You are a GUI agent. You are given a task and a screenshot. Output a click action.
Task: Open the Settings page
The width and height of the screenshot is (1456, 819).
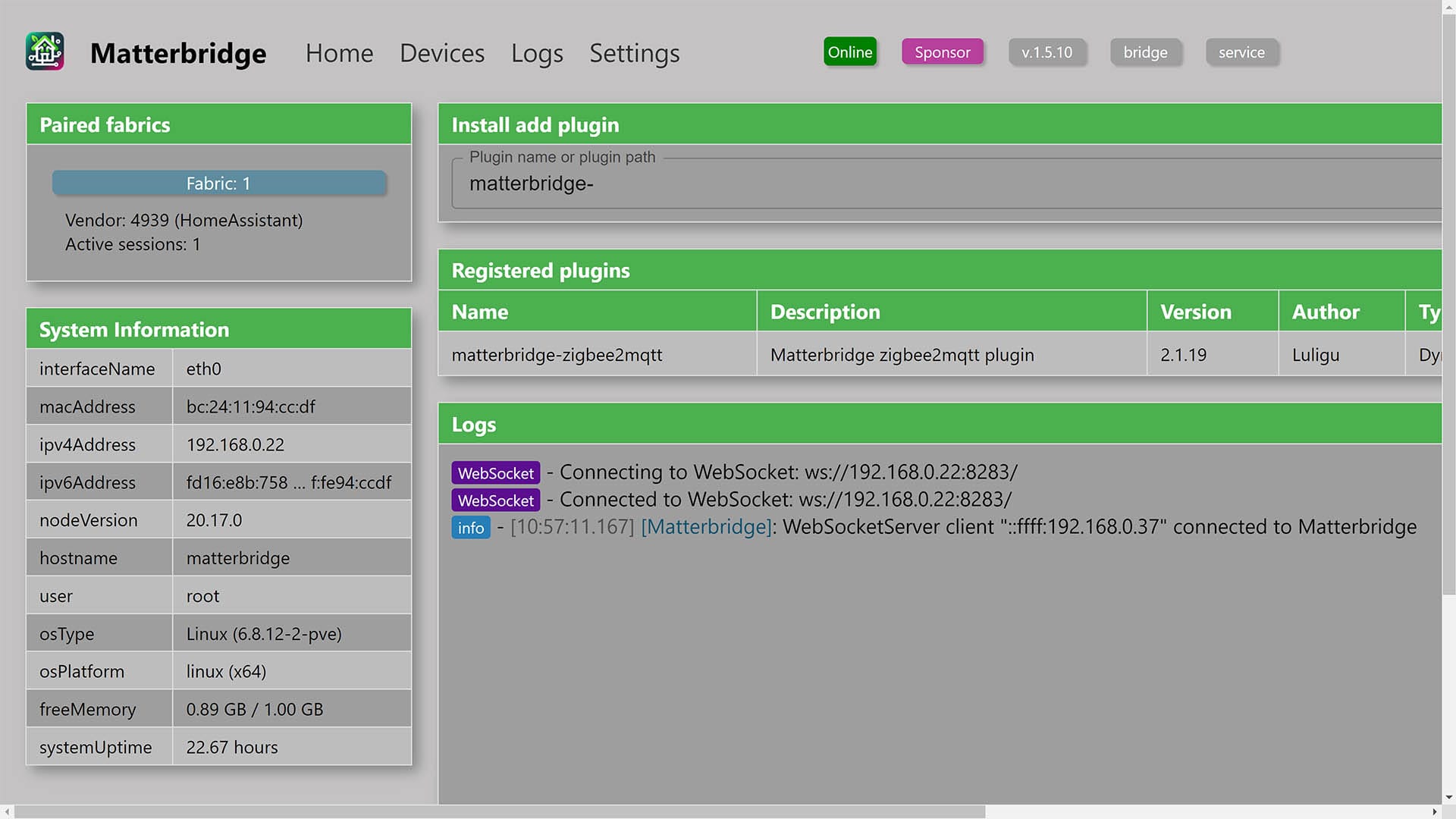pyautogui.click(x=634, y=53)
